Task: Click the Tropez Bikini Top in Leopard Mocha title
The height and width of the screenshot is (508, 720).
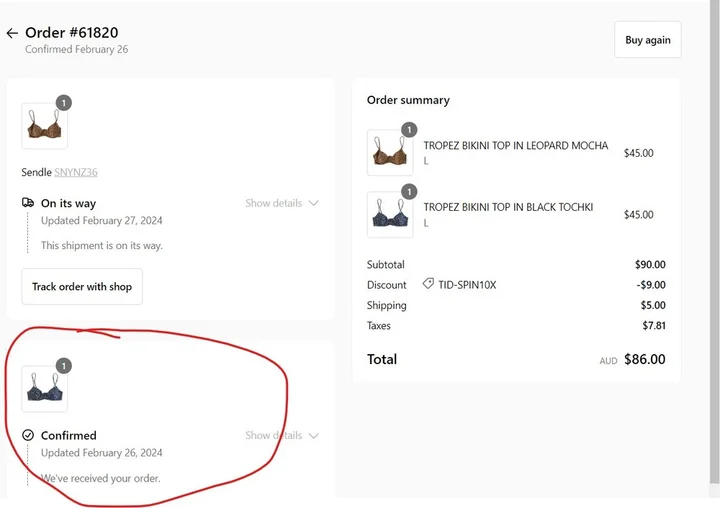Action: click(x=515, y=146)
